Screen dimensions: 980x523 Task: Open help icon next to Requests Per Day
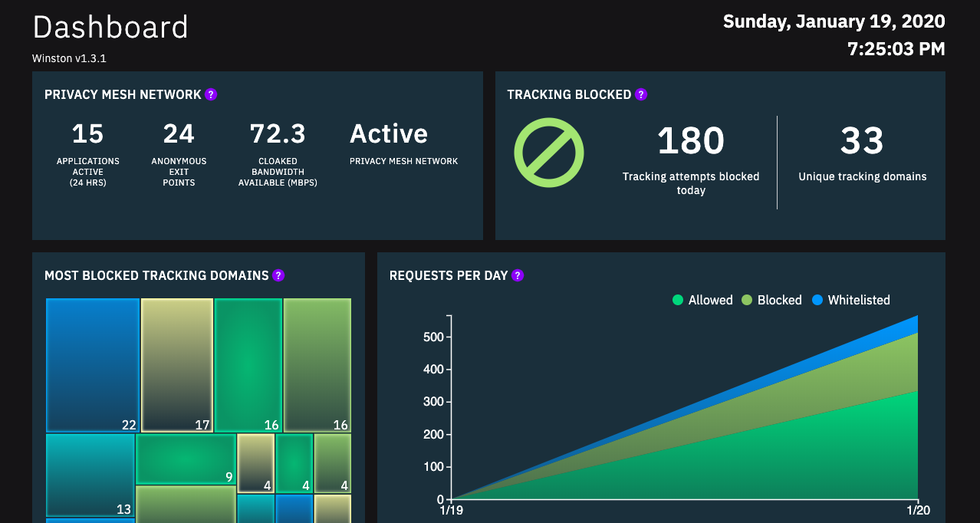click(x=517, y=276)
